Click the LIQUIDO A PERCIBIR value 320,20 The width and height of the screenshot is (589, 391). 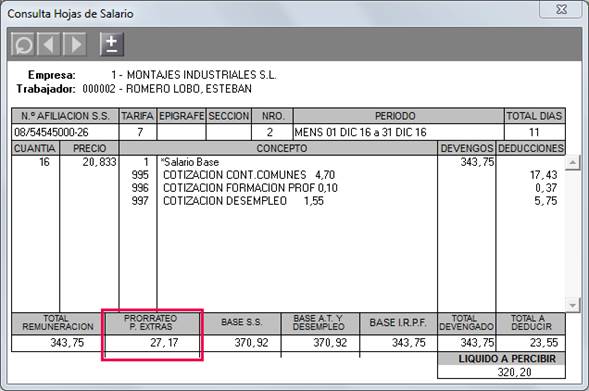(514, 372)
